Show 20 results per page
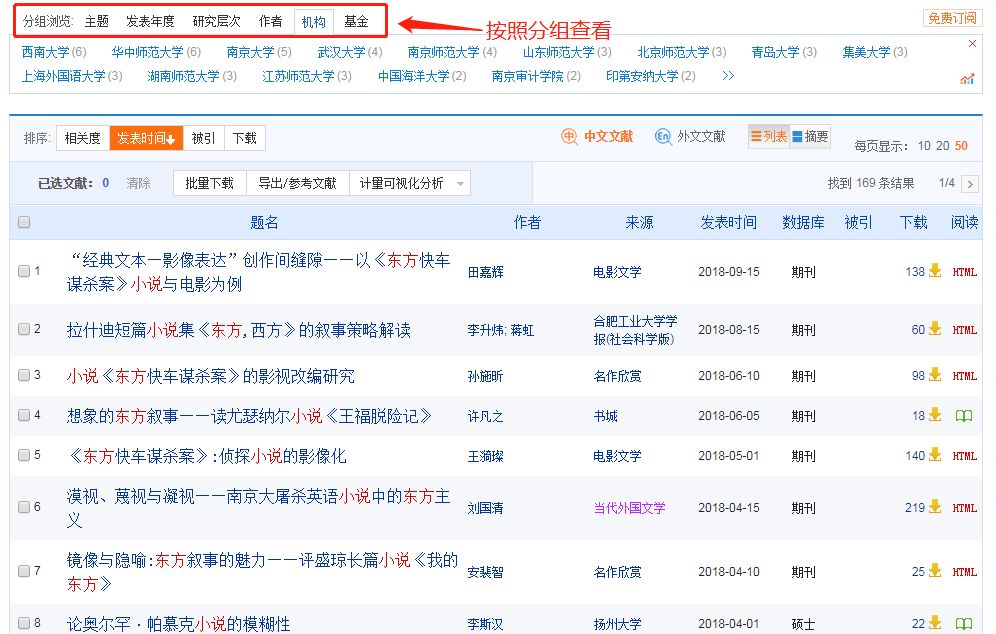 943,146
